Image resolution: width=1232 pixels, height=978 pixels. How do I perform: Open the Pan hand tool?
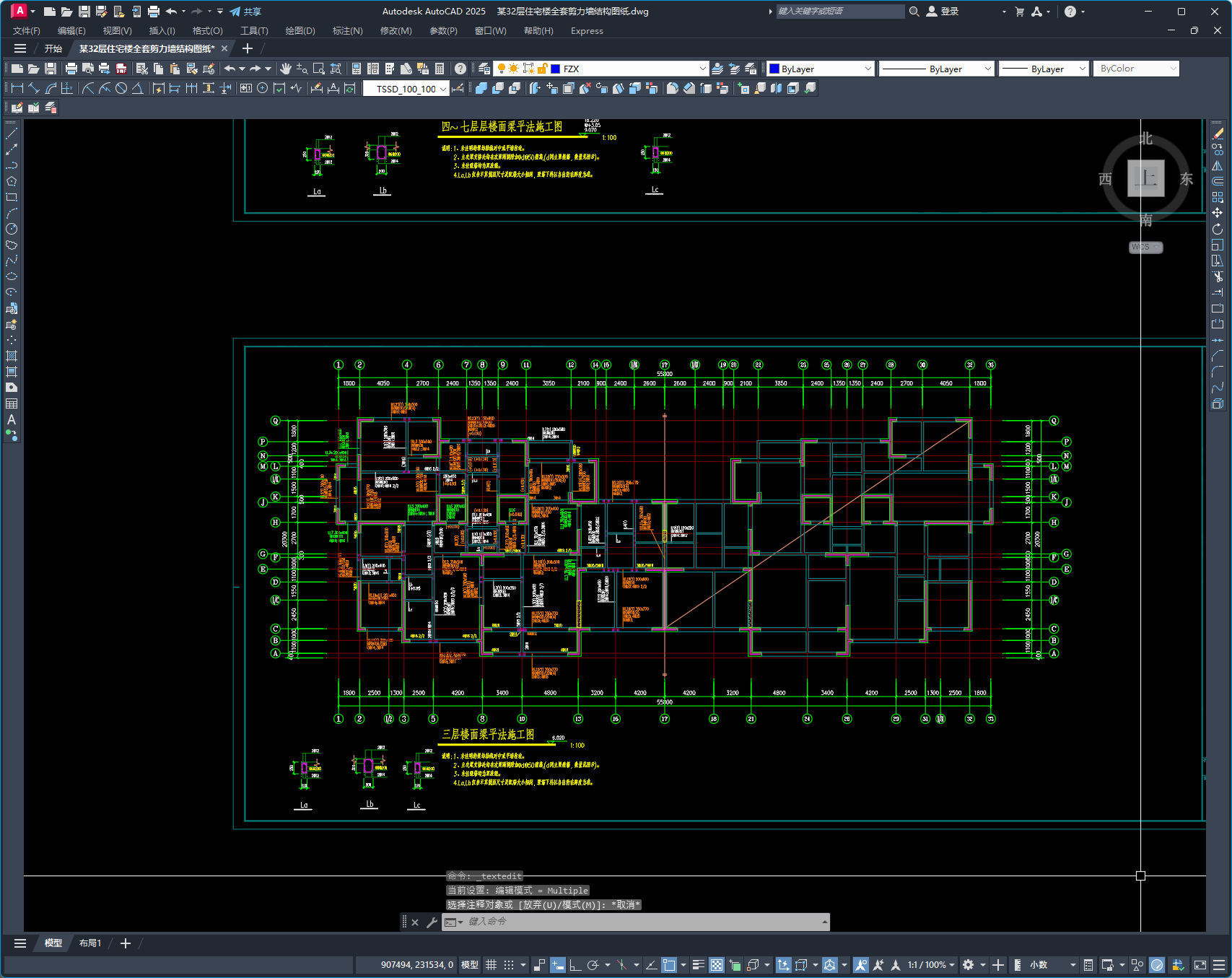click(286, 69)
